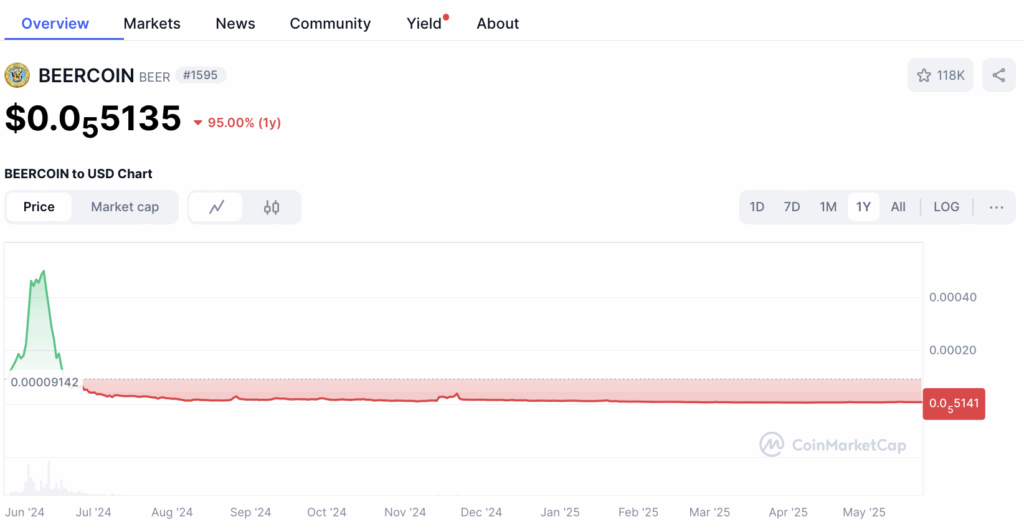1024x529 pixels.
Task: Open the Community tab
Action: point(330,24)
